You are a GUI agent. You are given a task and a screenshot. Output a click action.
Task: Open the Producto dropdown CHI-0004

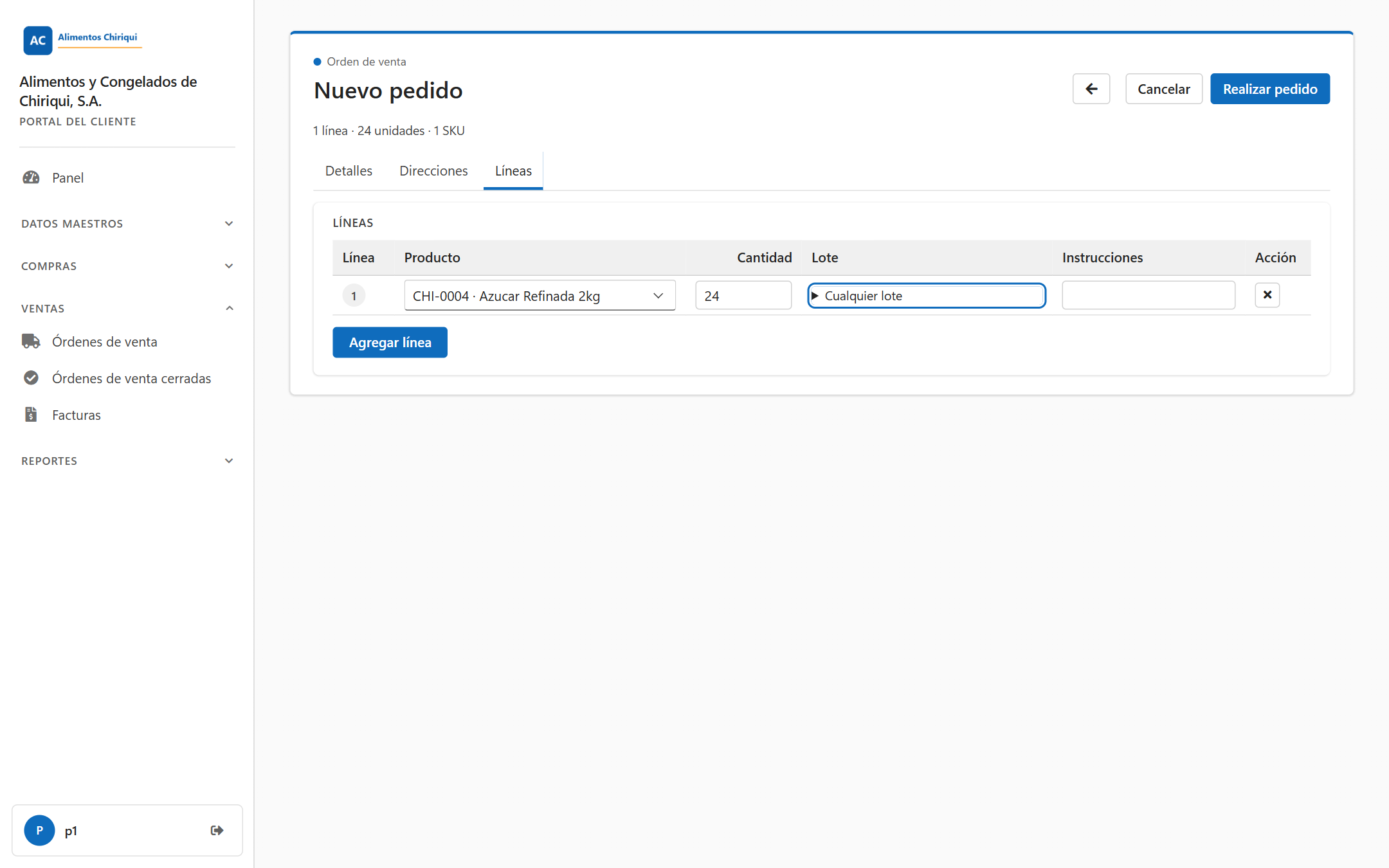pyautogui.click(x=540, y=296)
